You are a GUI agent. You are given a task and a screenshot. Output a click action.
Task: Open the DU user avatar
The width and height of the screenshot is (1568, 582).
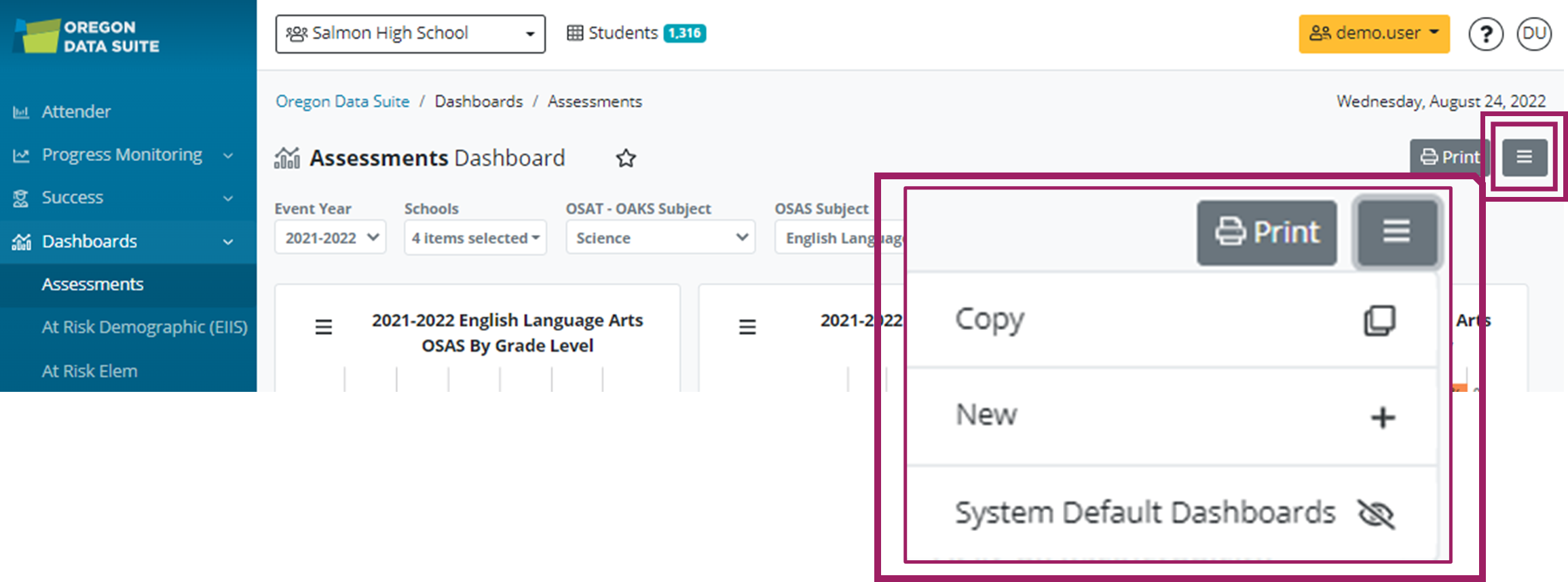point(1533,34)
